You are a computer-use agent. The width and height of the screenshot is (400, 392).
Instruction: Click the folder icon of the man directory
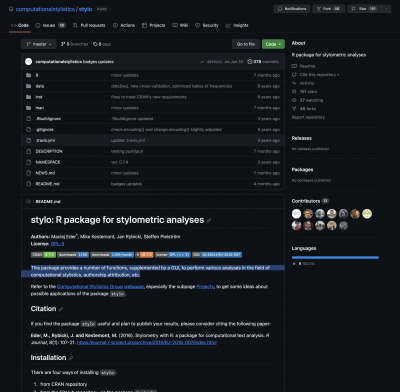pos(29,108)
